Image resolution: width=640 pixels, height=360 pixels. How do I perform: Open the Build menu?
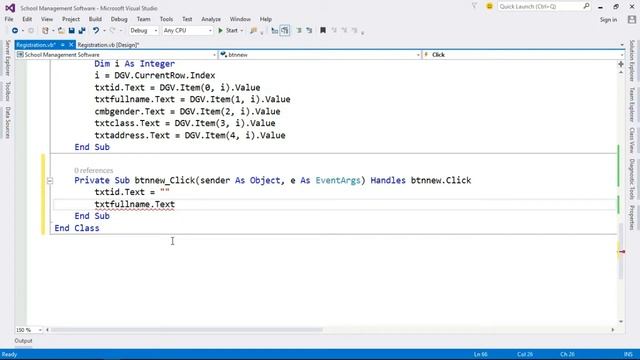[95, 19]
